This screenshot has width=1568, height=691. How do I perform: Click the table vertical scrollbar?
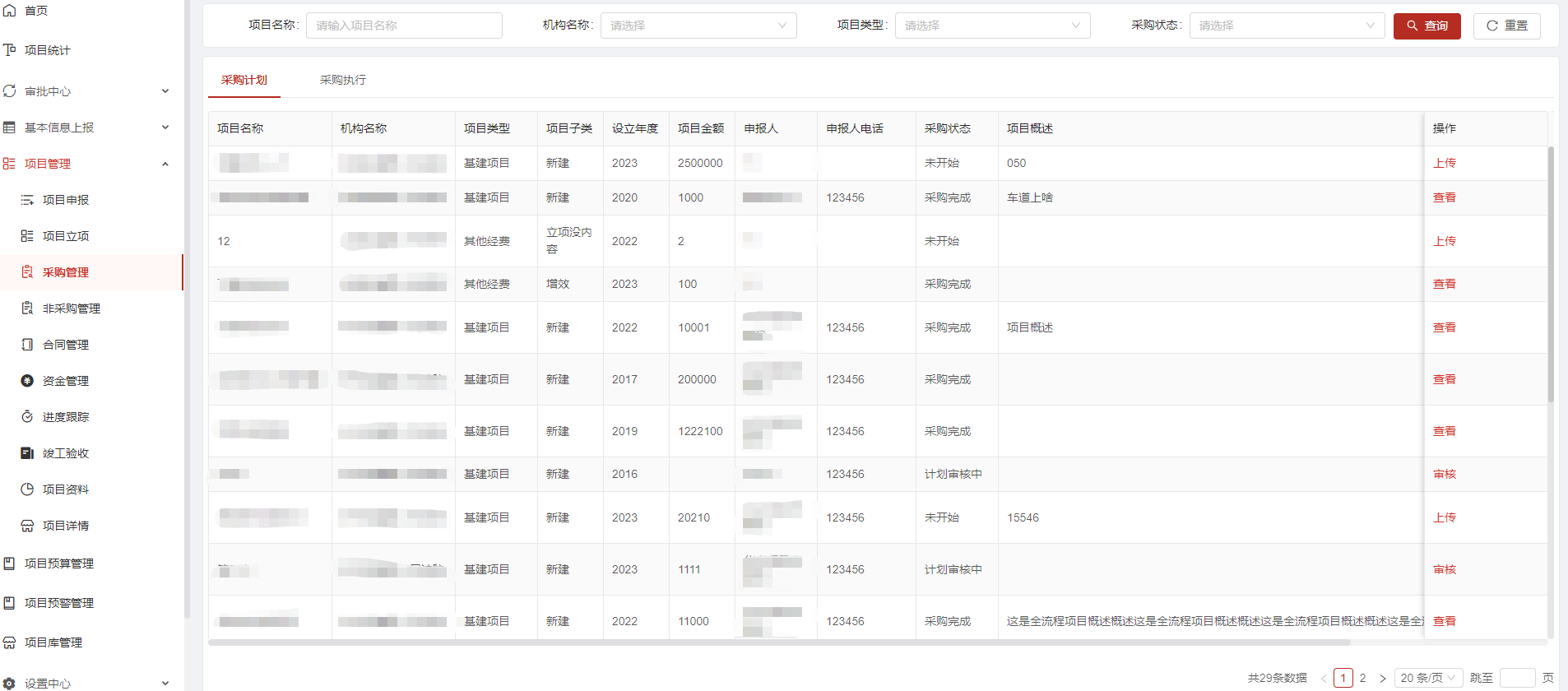1551,274
